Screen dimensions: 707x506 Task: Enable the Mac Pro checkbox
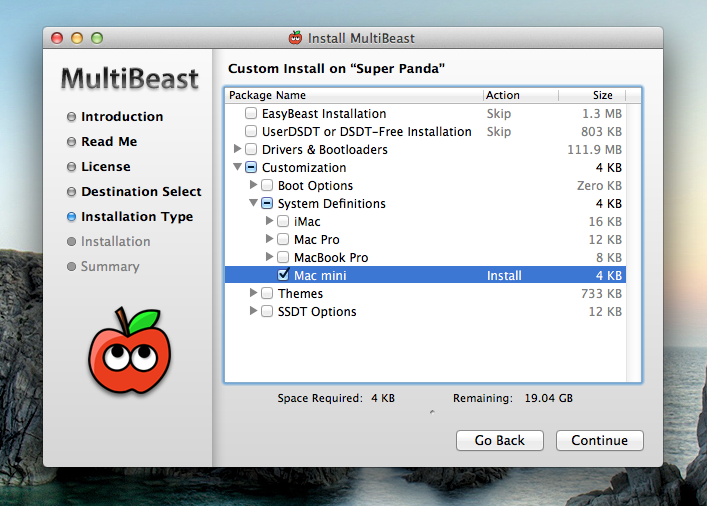coord(283,239)
